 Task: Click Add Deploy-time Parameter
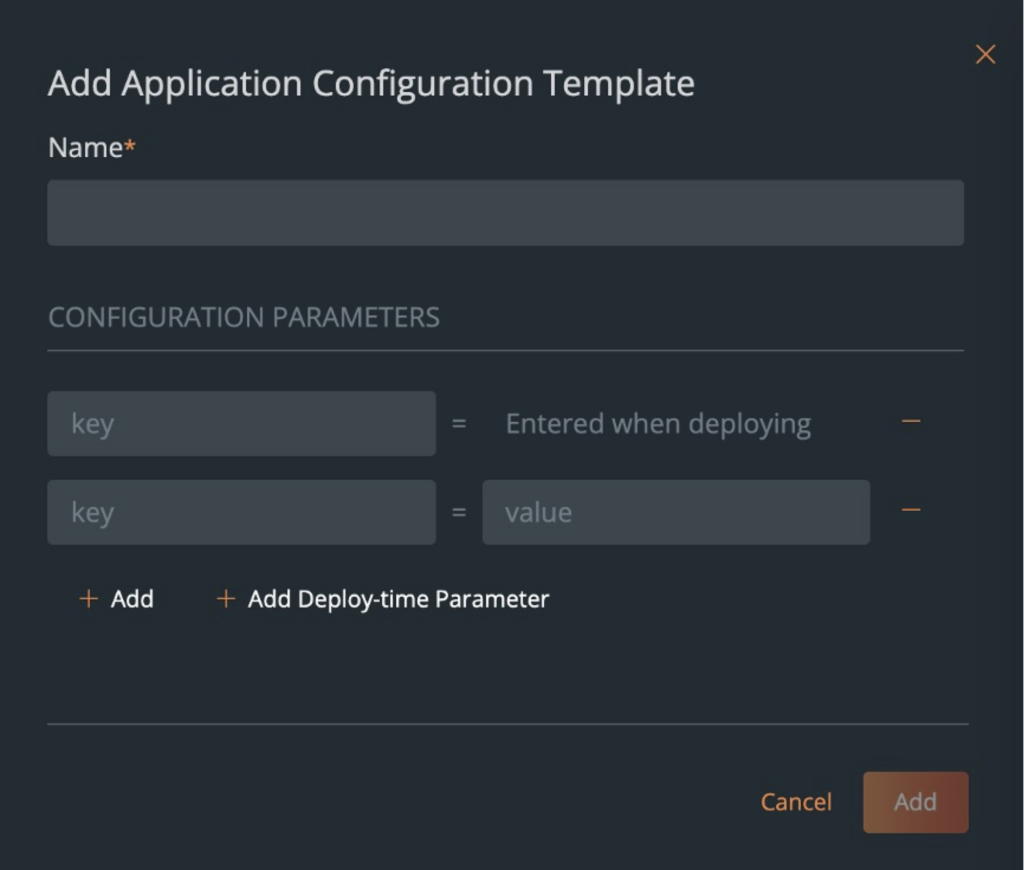coord(396,598)
